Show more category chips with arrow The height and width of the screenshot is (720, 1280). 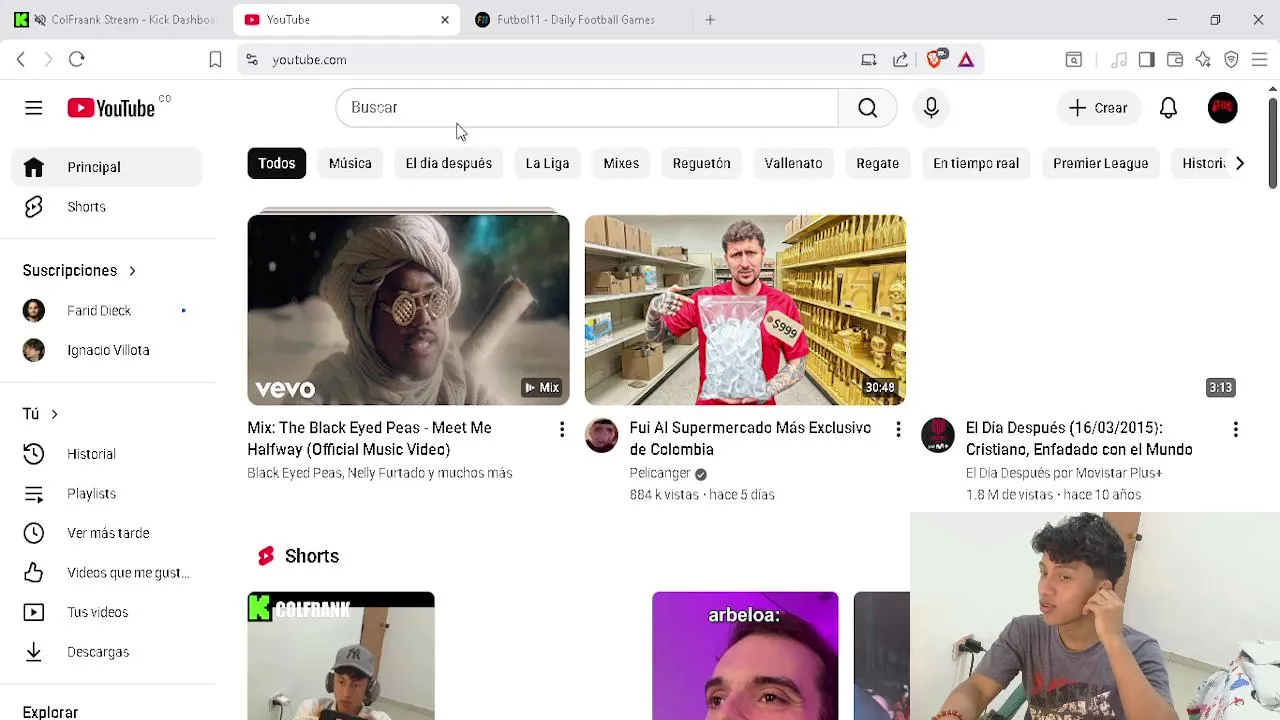coord(1239,163)
